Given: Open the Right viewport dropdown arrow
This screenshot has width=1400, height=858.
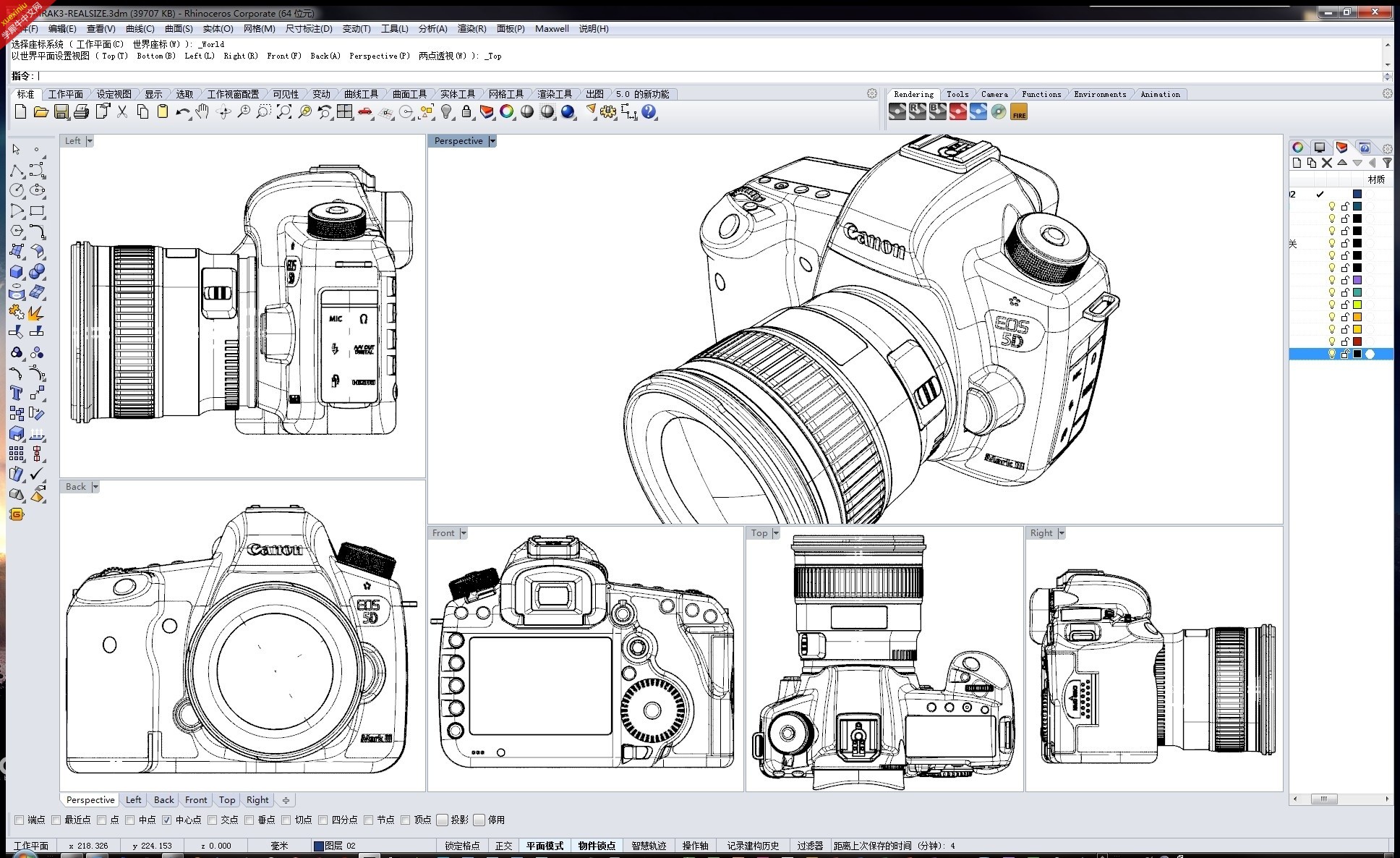Looking at the screenshot, I should click(x=1062, y=533).
